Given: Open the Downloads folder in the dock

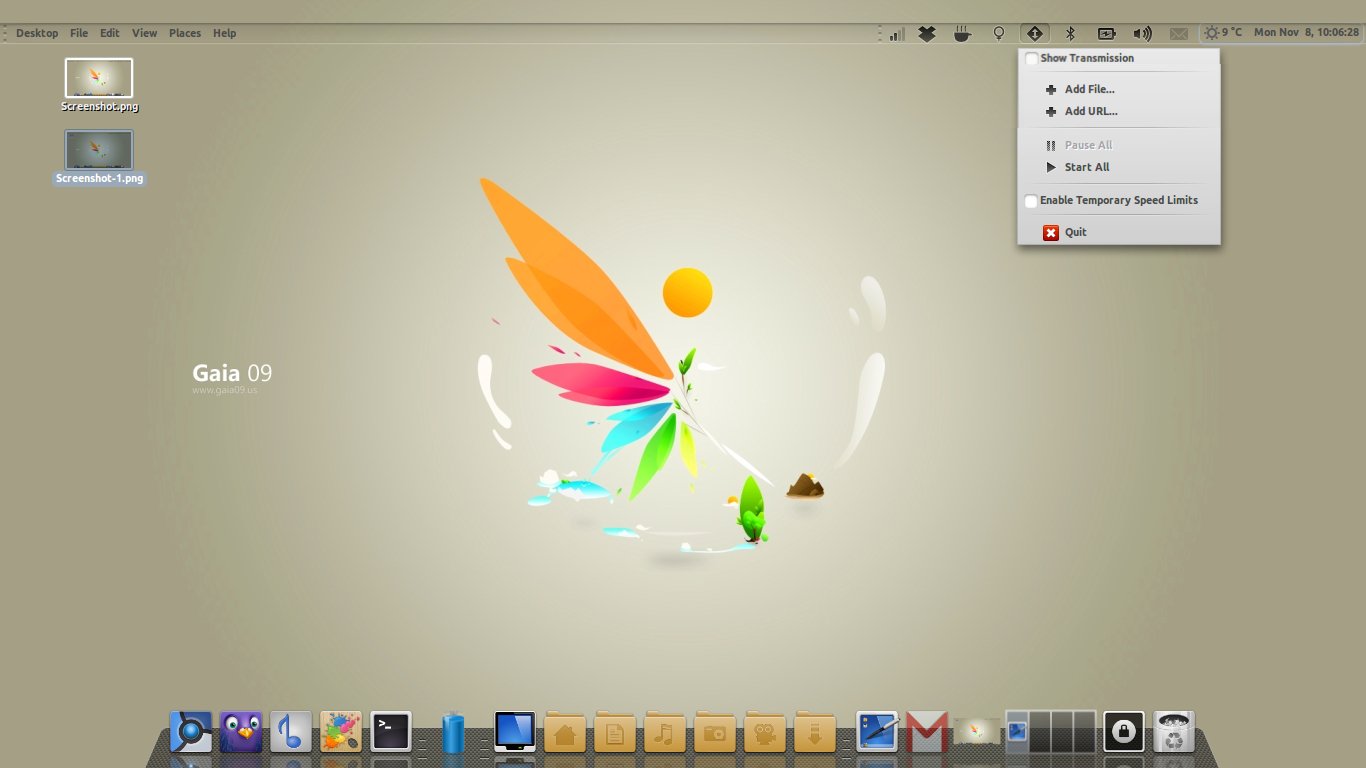Looking at the screenshot, I should (x=815, y=732).
